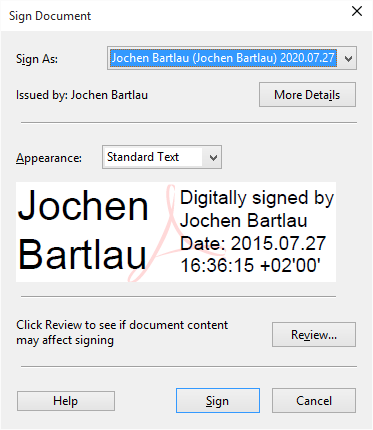Cancel the Sign Document dialog
373x430 pixels.
tap(314, 400)
